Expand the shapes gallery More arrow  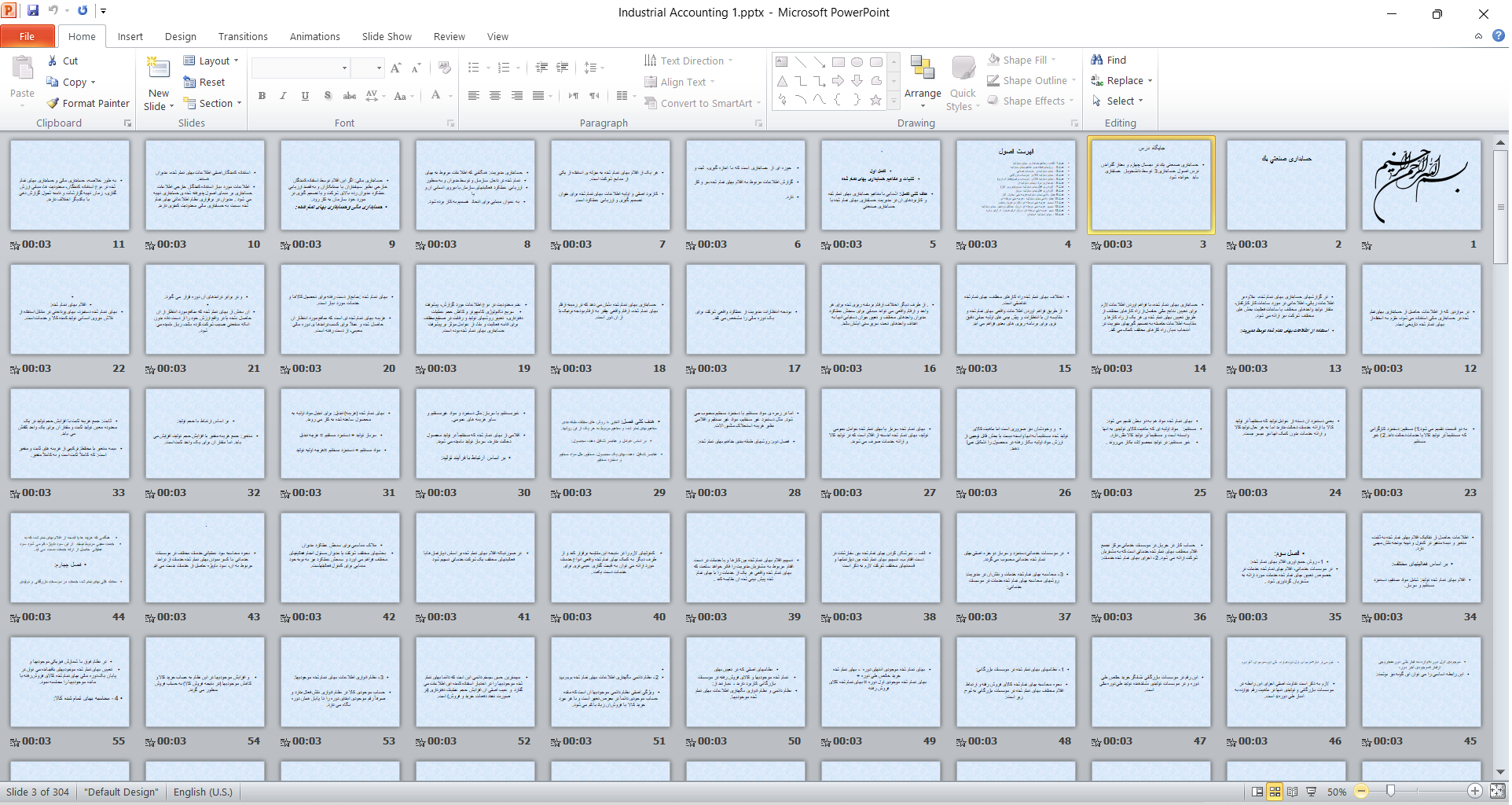tap(894, 101)
